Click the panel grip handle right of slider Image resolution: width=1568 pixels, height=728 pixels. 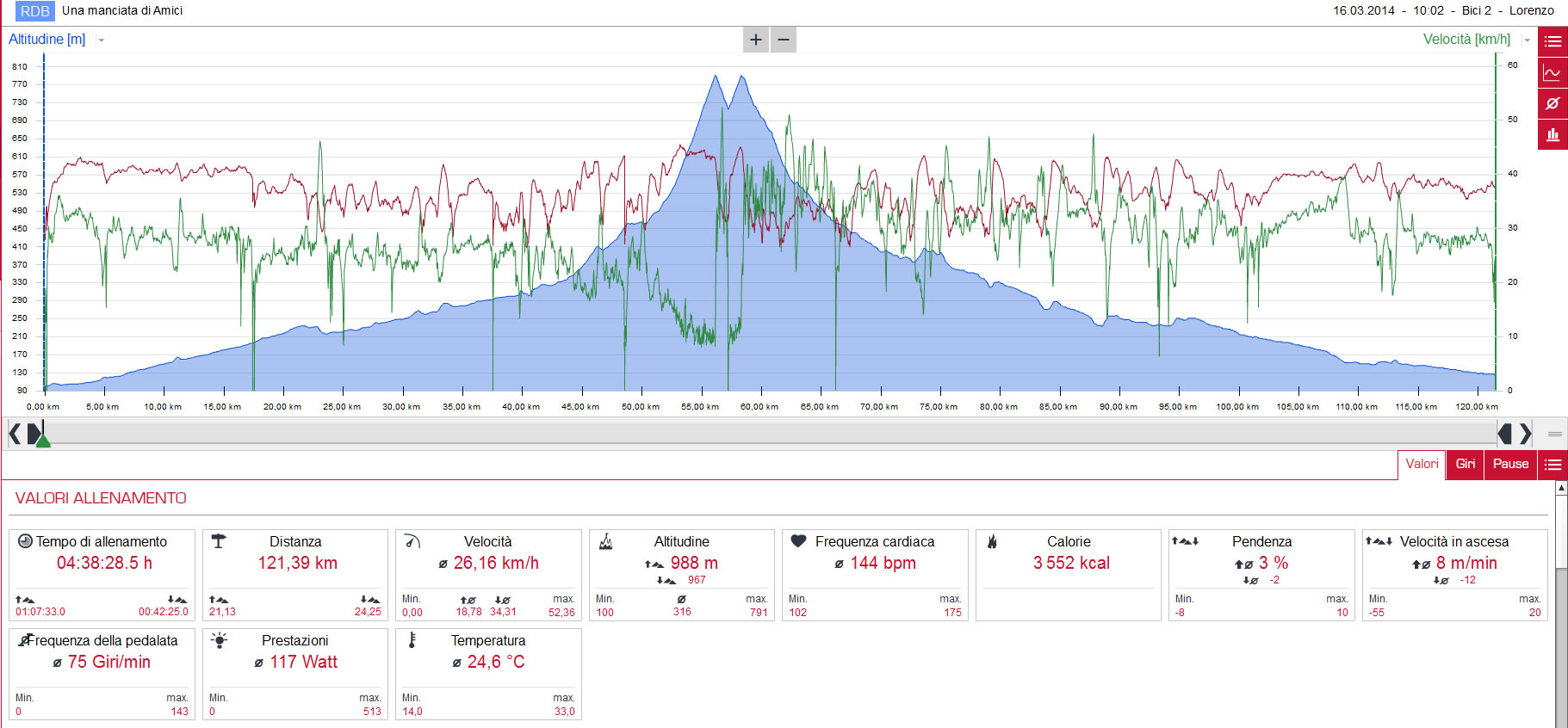coord(1555,434)
